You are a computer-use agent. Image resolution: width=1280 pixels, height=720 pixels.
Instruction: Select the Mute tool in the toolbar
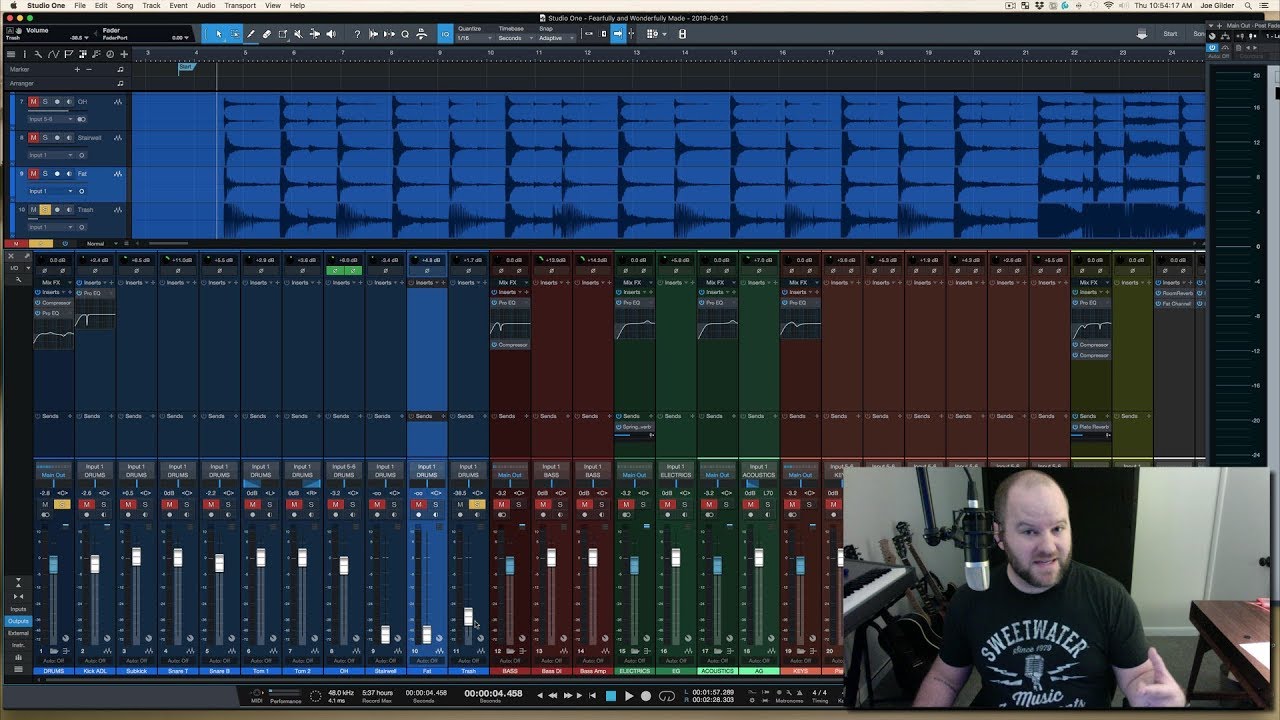[x=299, y=34]
